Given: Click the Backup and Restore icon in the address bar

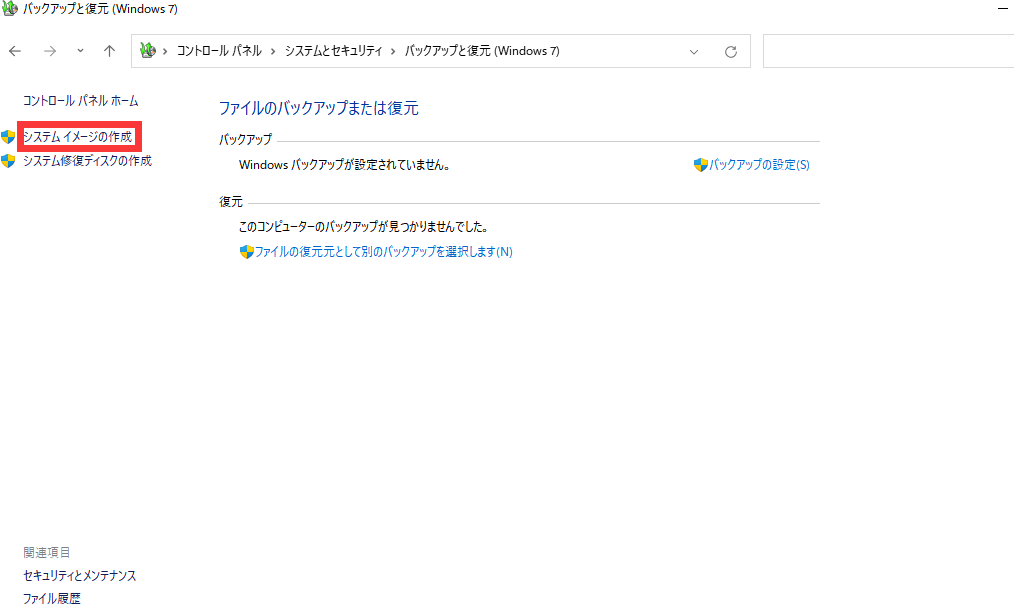Looking at the screenshot, I should click(x=148, y=50).
